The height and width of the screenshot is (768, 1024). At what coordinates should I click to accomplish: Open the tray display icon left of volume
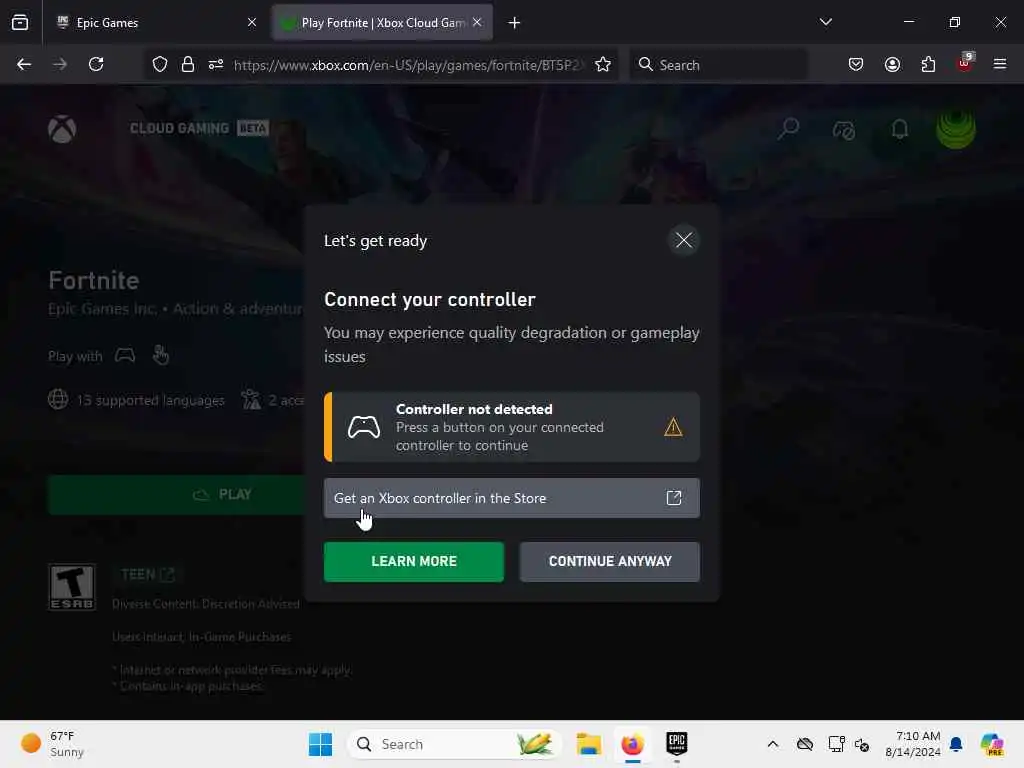(x=837, y=744)
